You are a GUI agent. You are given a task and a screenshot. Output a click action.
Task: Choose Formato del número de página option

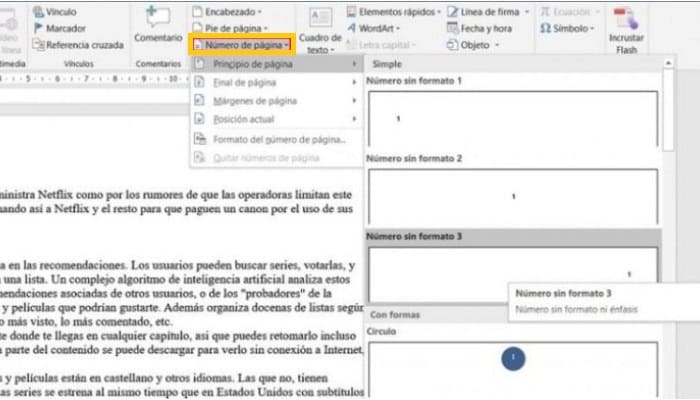coord(276,139)
